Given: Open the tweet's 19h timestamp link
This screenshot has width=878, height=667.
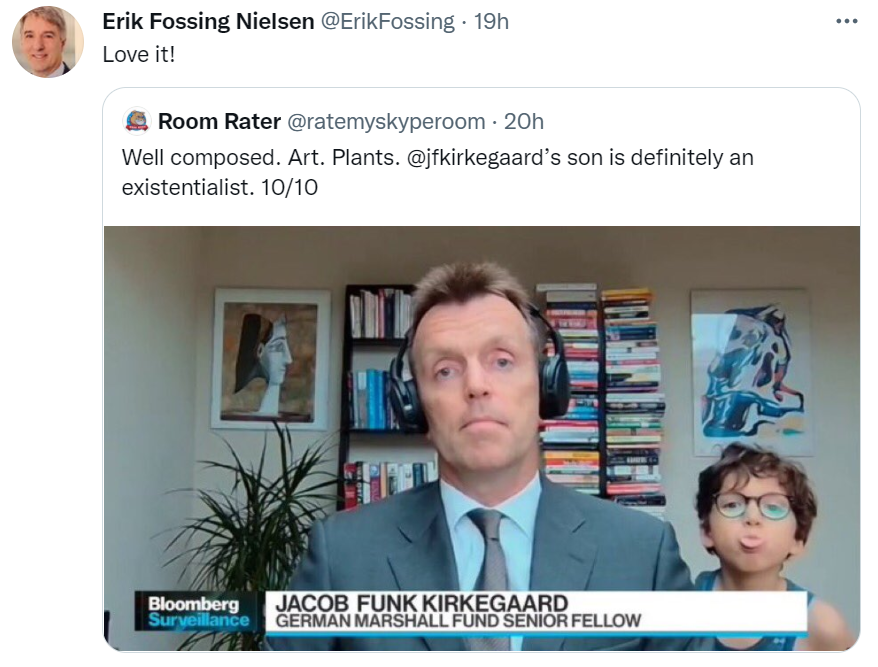Looking at the screenshot, I should click(x=491, y=21).
